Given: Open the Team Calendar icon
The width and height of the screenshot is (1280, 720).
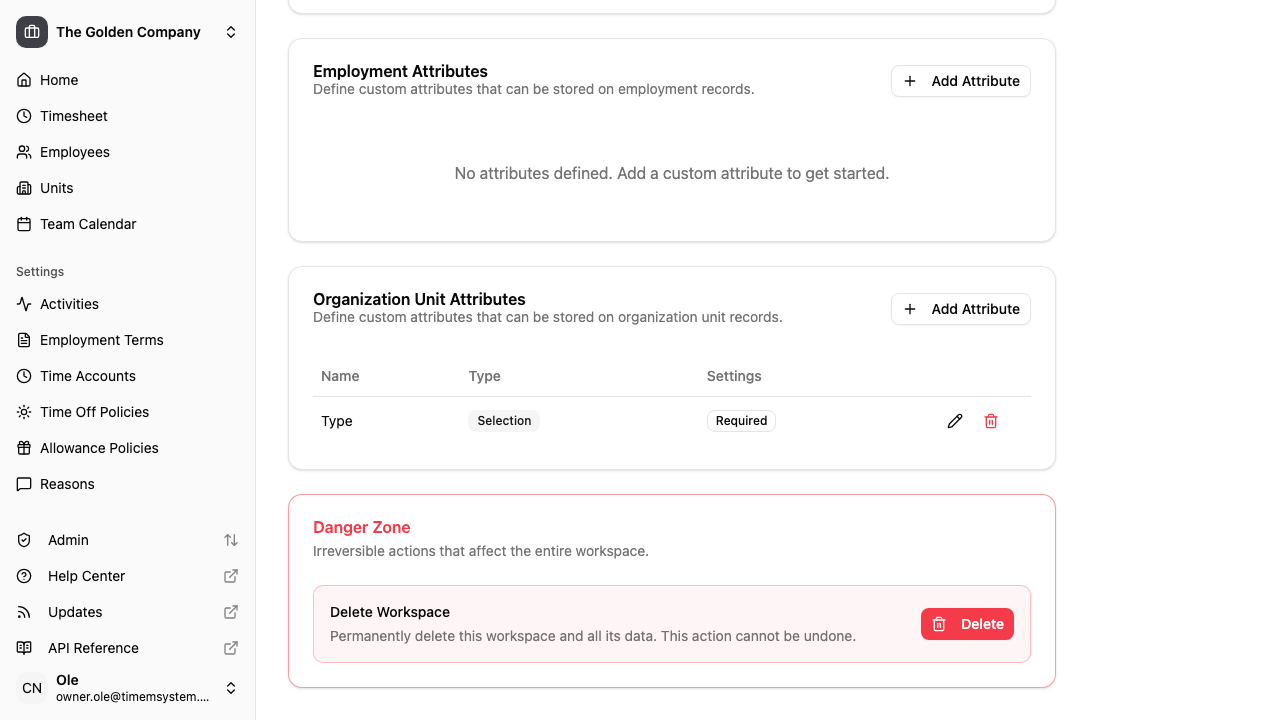Looking at the screenshot, I should click(x=23, y=224).
